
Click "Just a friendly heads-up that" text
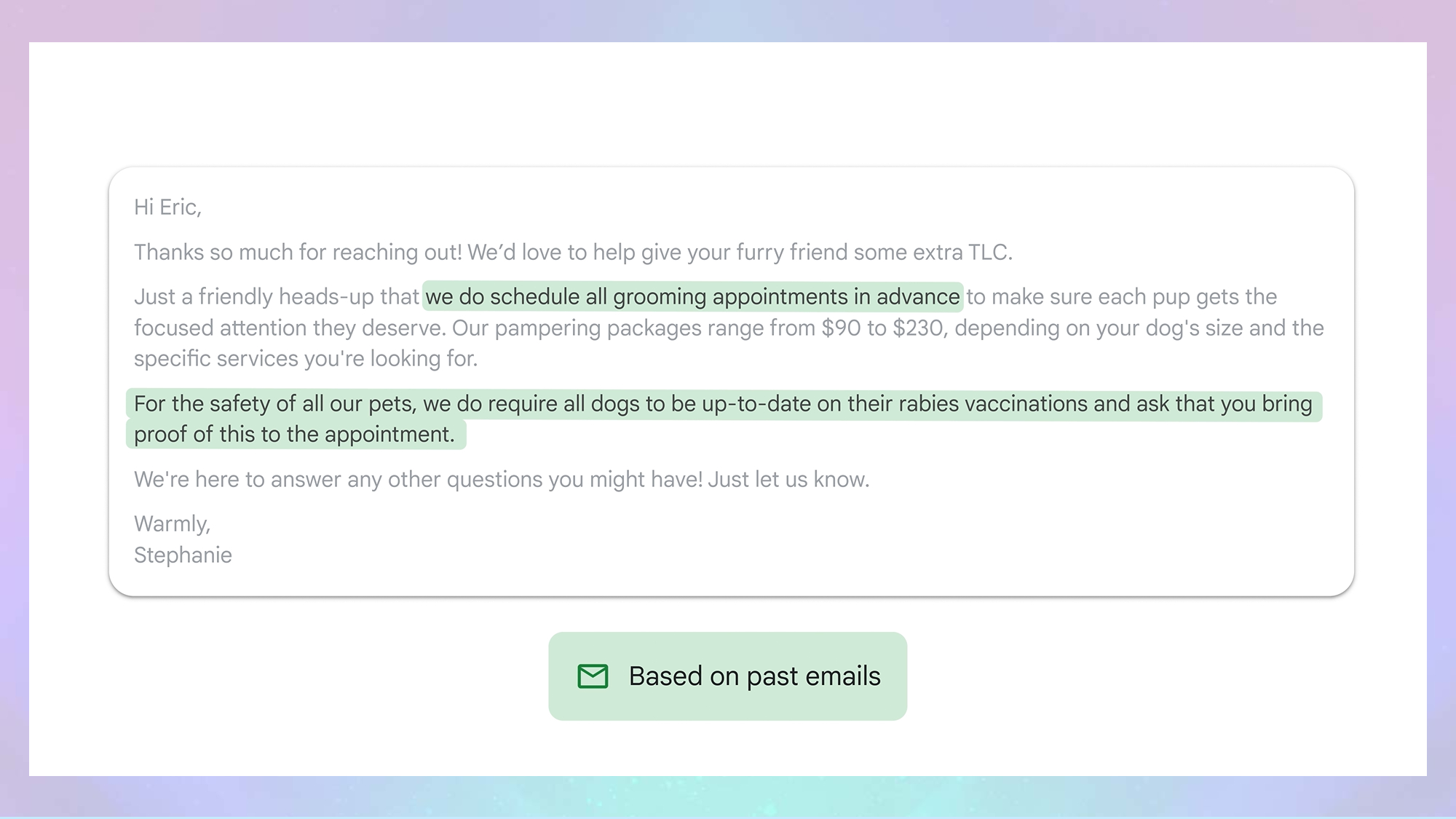(x=277, y=297)
